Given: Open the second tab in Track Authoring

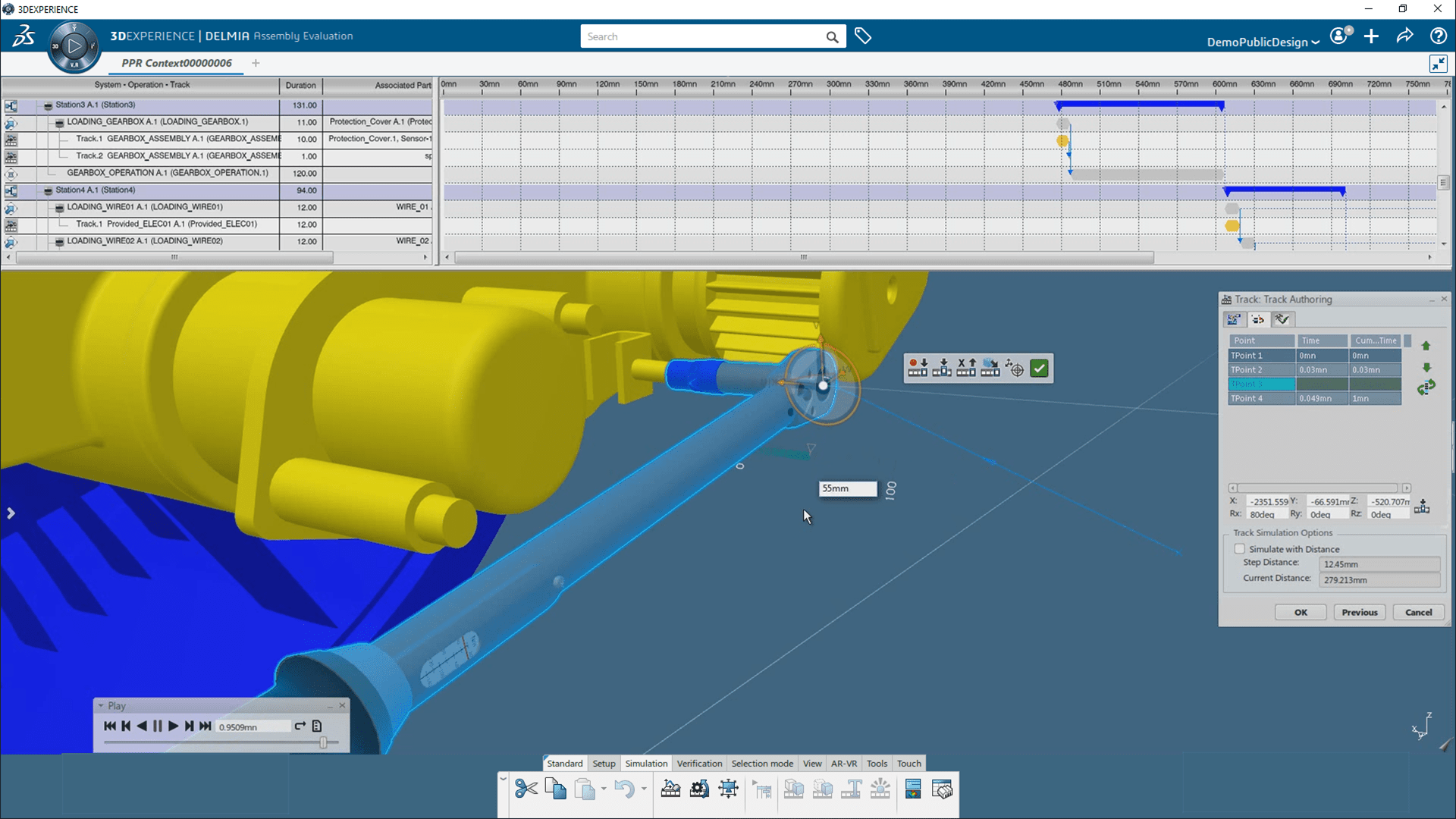Looking at the screenshot, I should [1258, 320].
